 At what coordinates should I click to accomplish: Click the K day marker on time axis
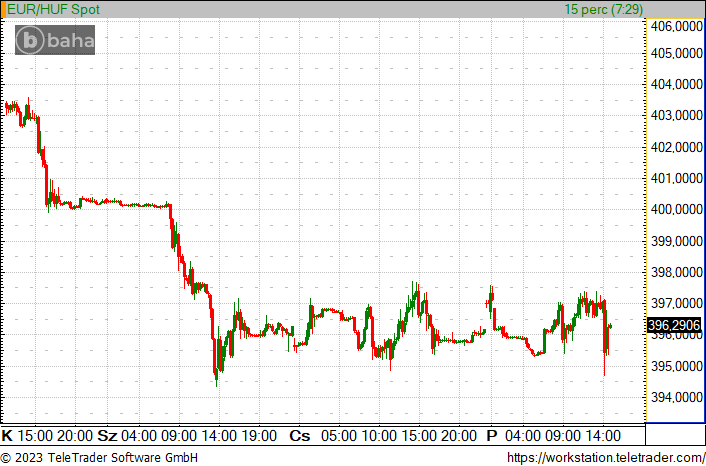coord(7,436)
